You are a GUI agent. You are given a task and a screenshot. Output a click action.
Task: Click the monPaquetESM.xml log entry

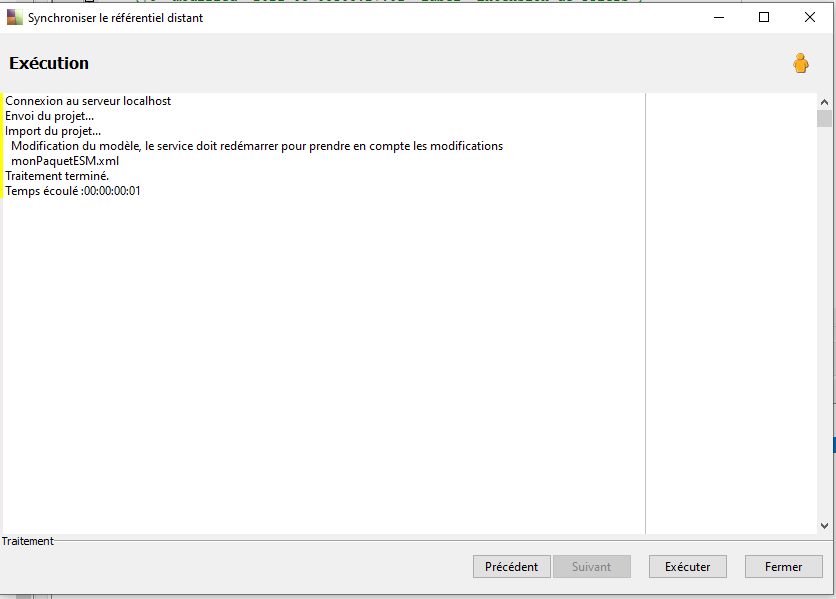click(65, 161)
